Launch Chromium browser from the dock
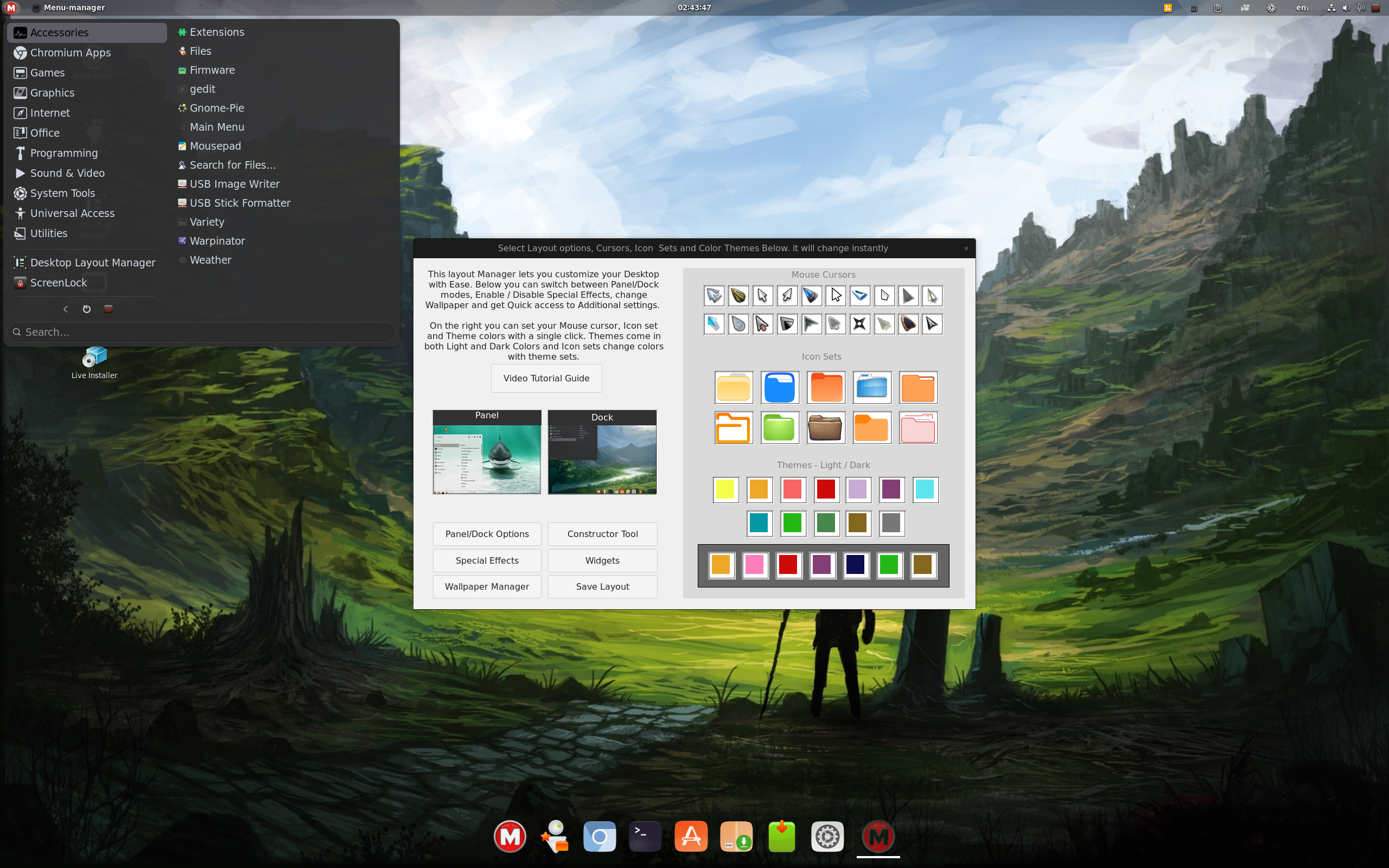The height and width of the screenshot is (868, 1389). click(x=599, y=837)
